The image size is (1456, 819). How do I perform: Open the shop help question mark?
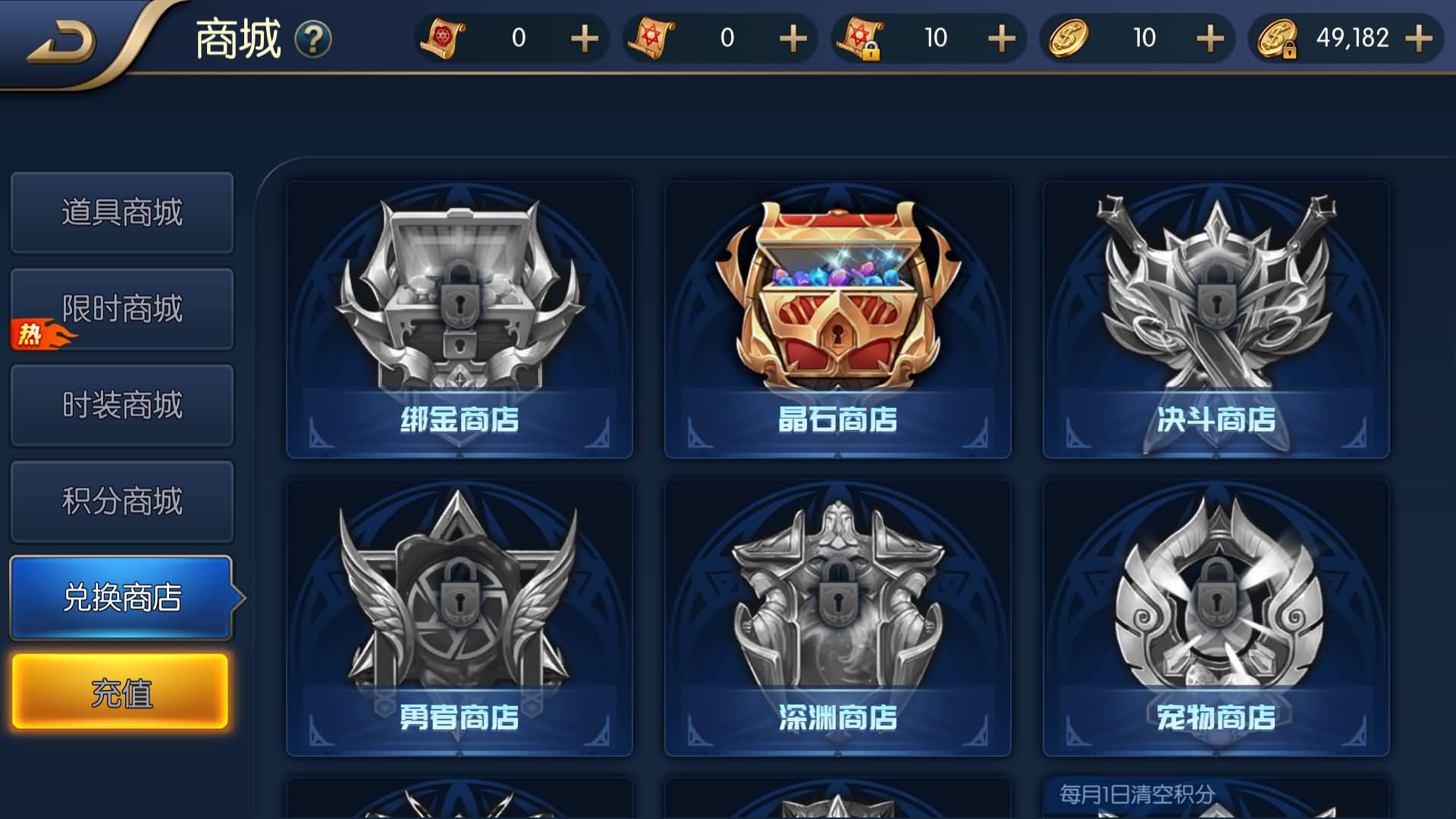point(313,39)
